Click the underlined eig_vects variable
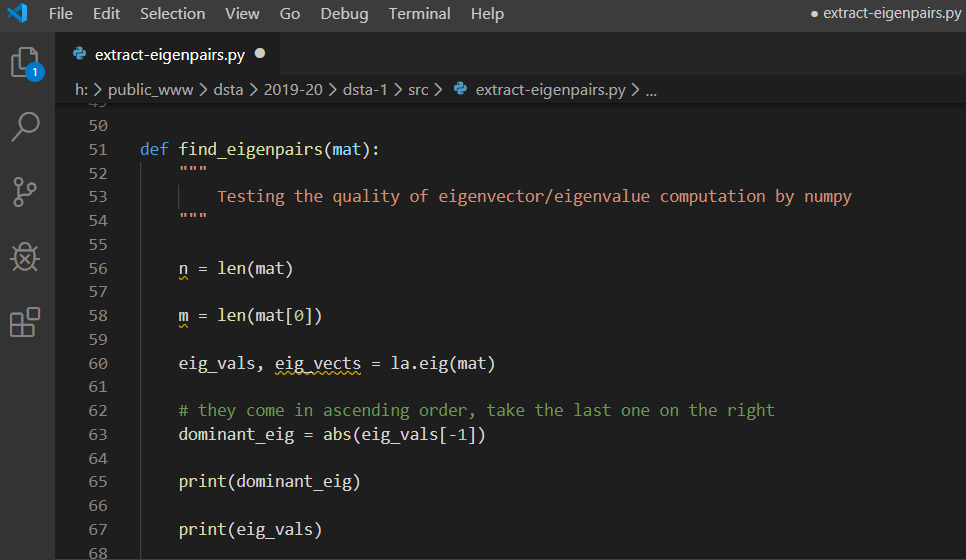This screenshot has width=966, height=560. pos(318,363)
